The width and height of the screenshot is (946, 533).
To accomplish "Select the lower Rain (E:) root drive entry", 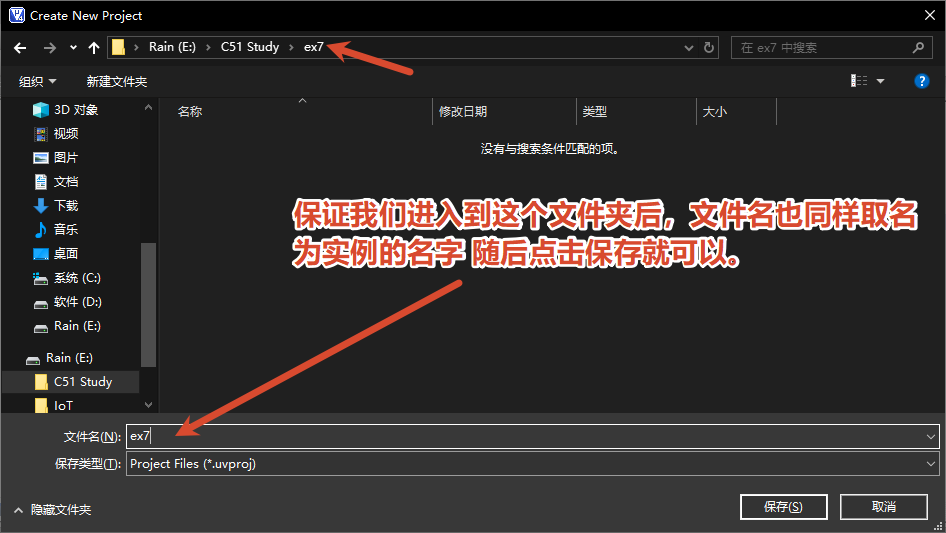I will (x=69, y=358).
